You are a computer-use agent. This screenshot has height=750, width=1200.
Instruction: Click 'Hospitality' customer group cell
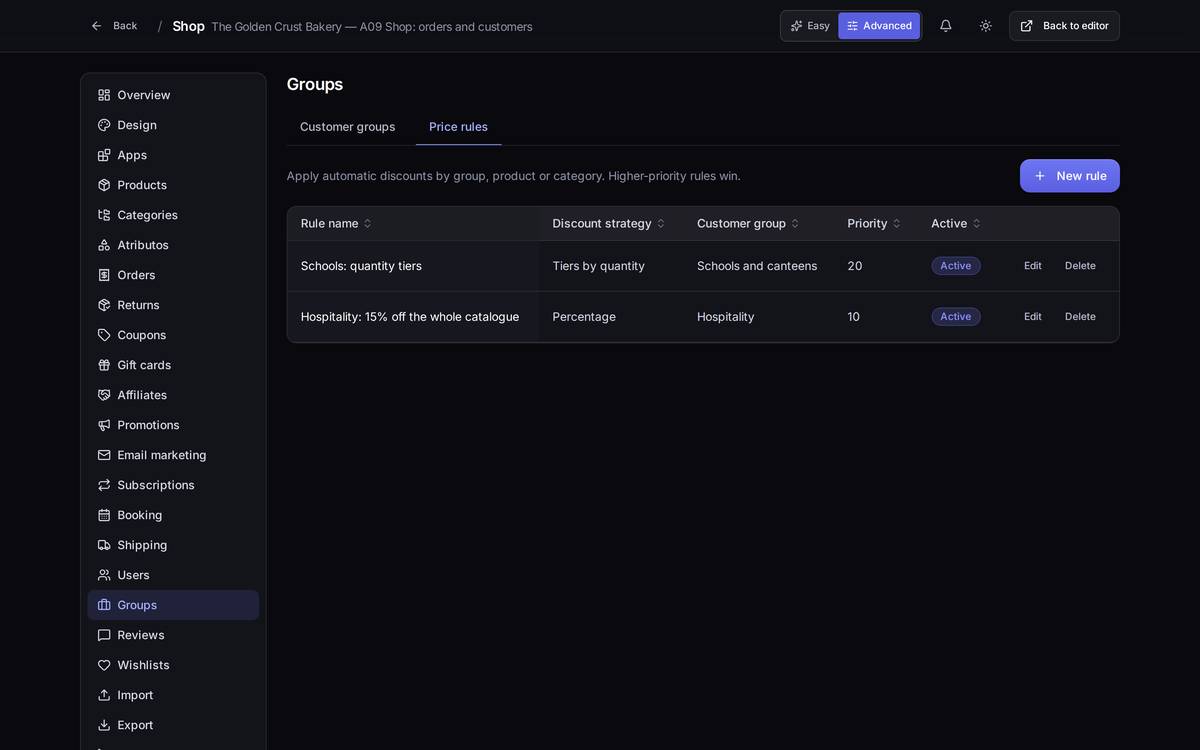pos(726,317)
